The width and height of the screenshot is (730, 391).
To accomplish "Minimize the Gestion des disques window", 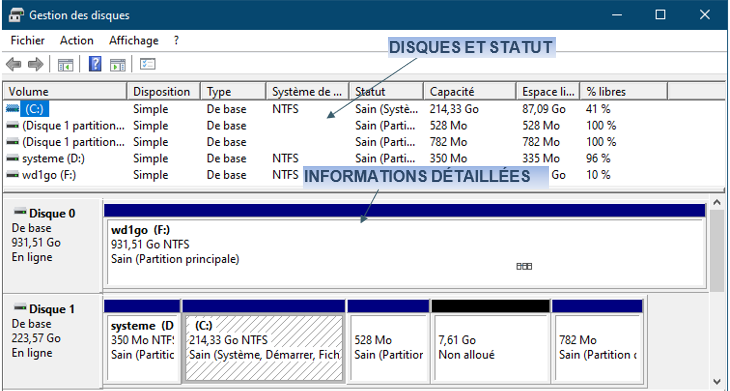I will (617, 15).
